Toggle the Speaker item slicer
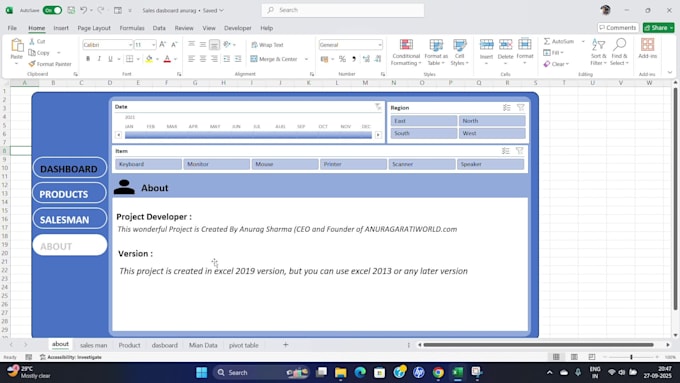680x383 pixels. tap(490, 164)
